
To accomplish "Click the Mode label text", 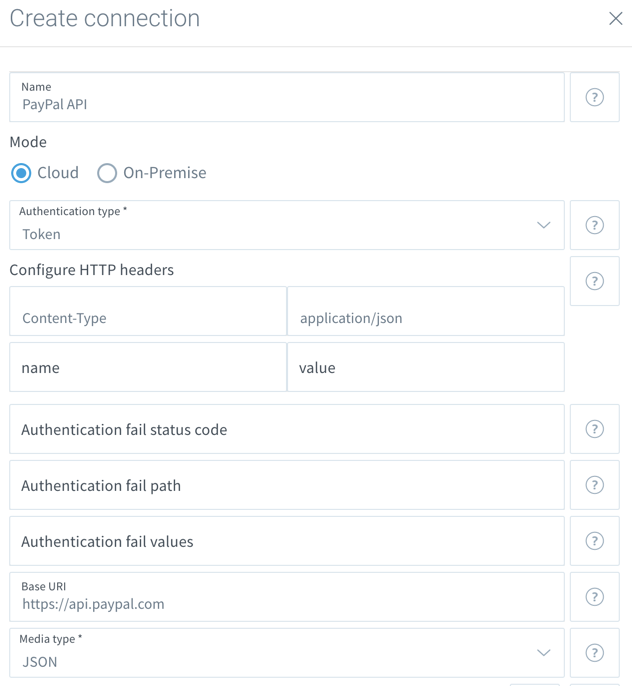I will coord(28,142).
